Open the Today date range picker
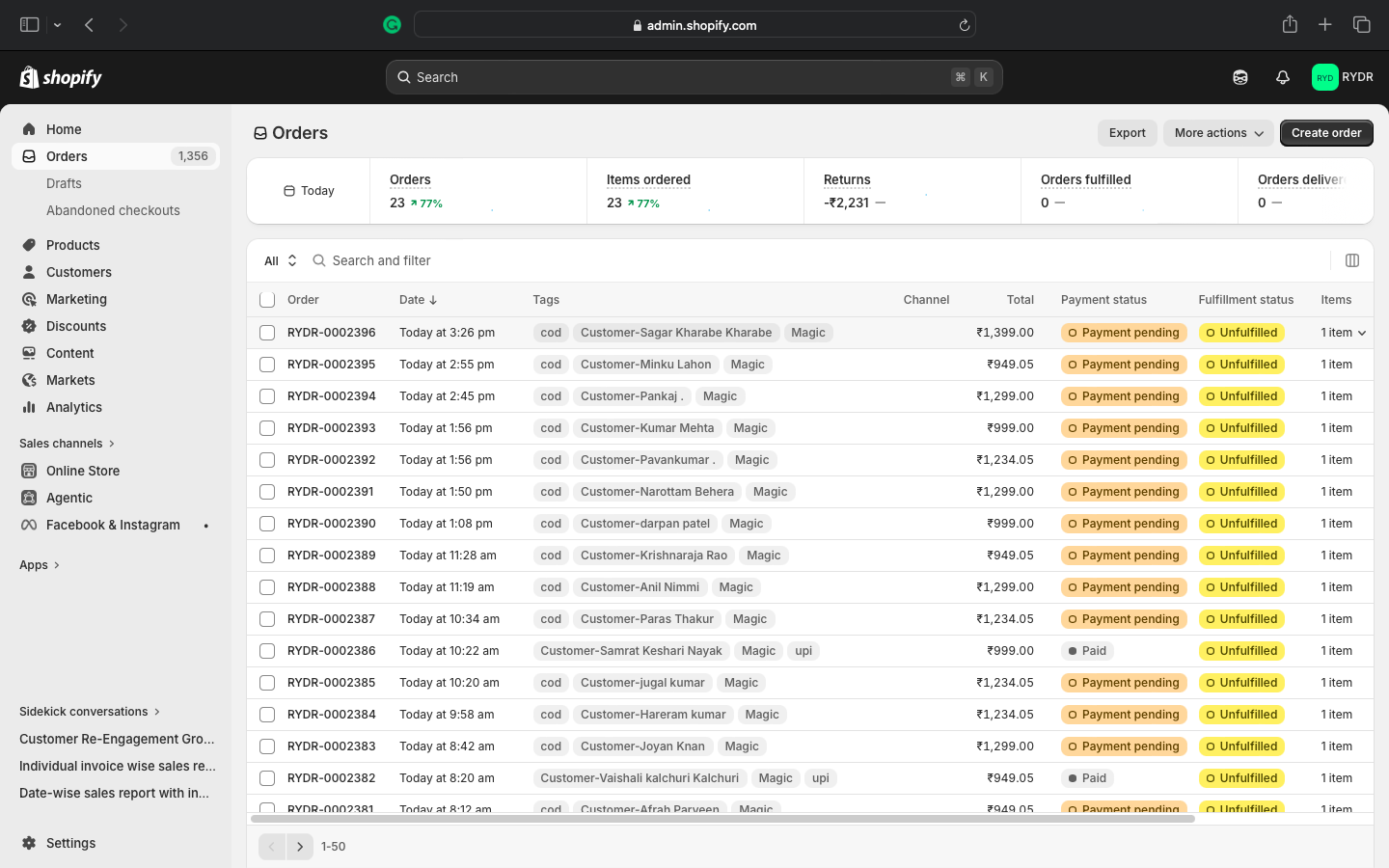Screen dimensions: 1389x868 point(309,191)
